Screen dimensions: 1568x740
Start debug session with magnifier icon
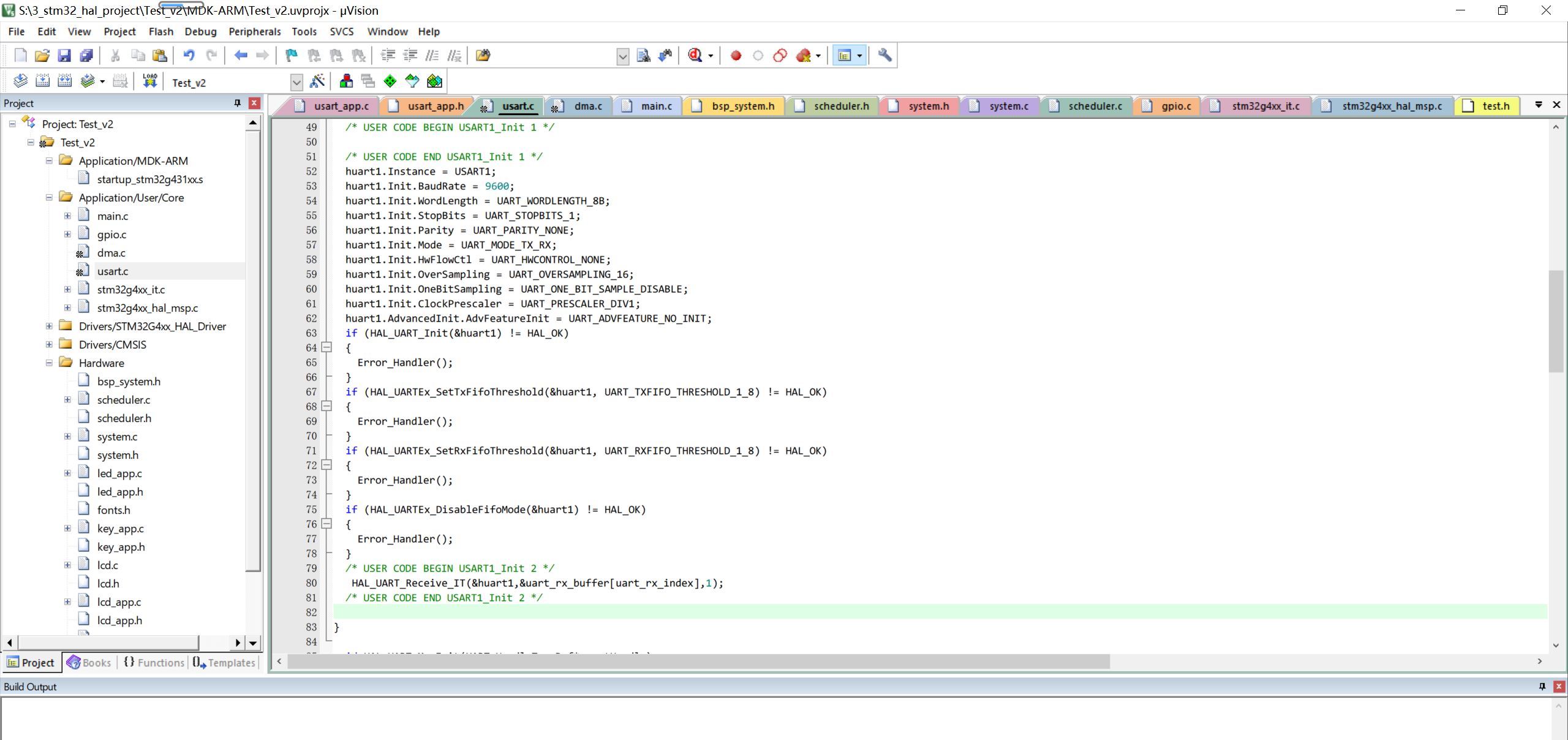(x=695, y=56)
